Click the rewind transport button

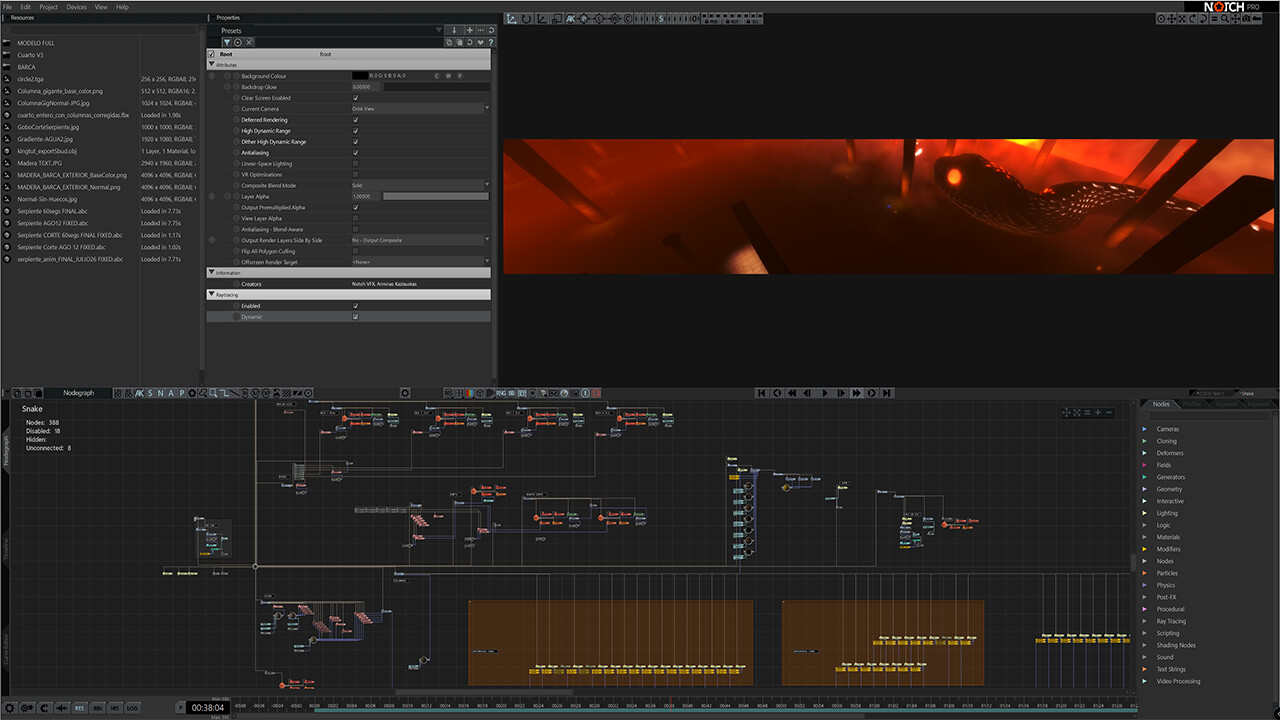[x=793, y=393]
